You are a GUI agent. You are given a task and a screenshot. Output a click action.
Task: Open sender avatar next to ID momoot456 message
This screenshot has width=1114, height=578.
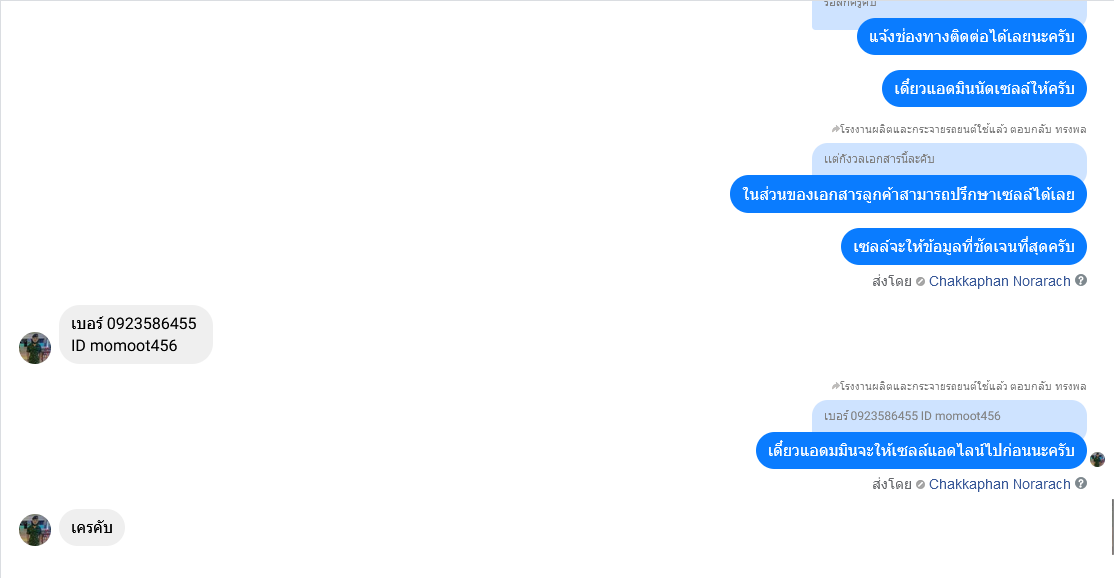click(35, 348)
